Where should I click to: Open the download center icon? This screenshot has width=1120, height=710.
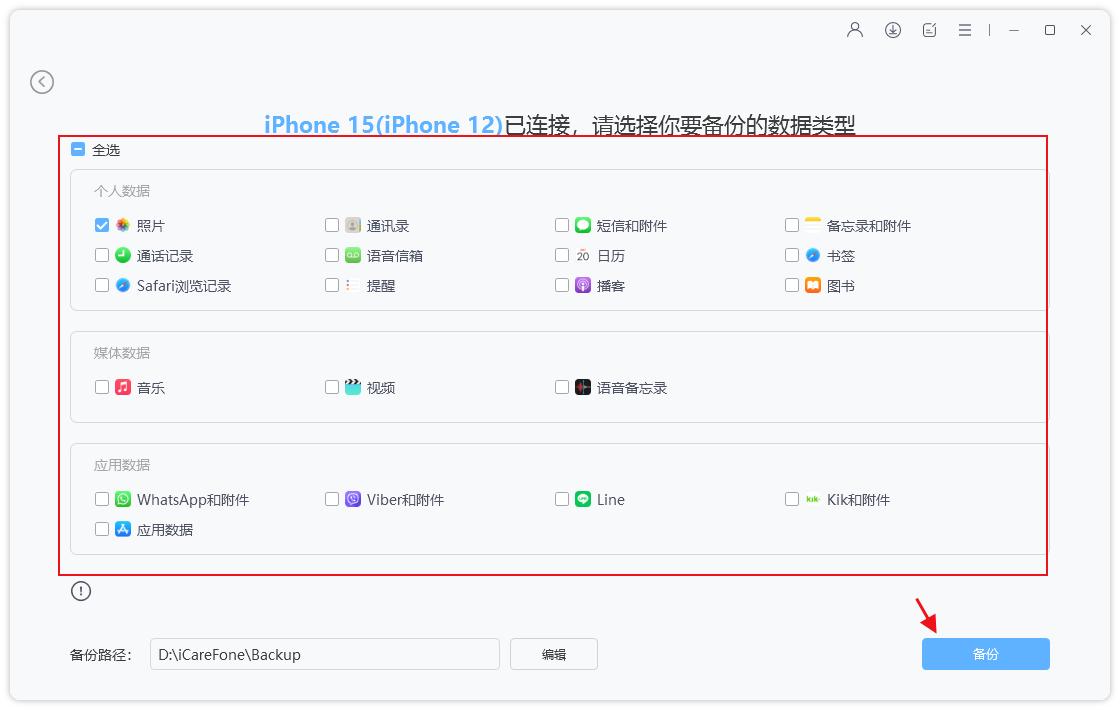pos(891,30)
